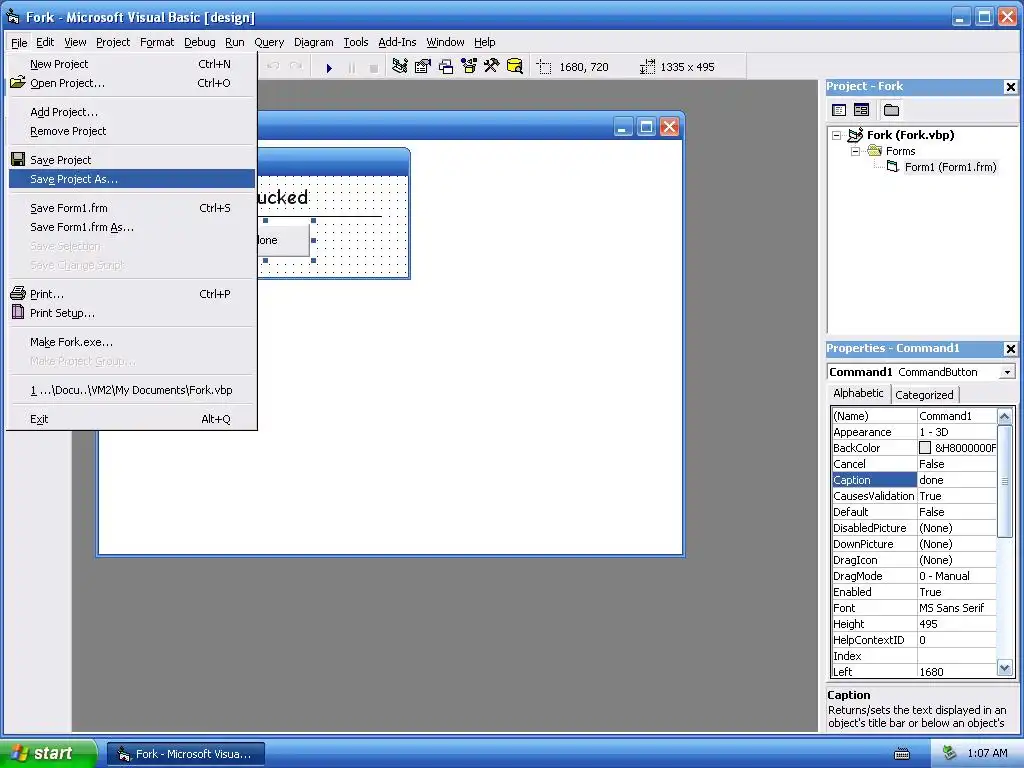Click the grayed Redo arrow icon
The height and width of the screenshot is (768, 1024).
[x=296, y=66]
